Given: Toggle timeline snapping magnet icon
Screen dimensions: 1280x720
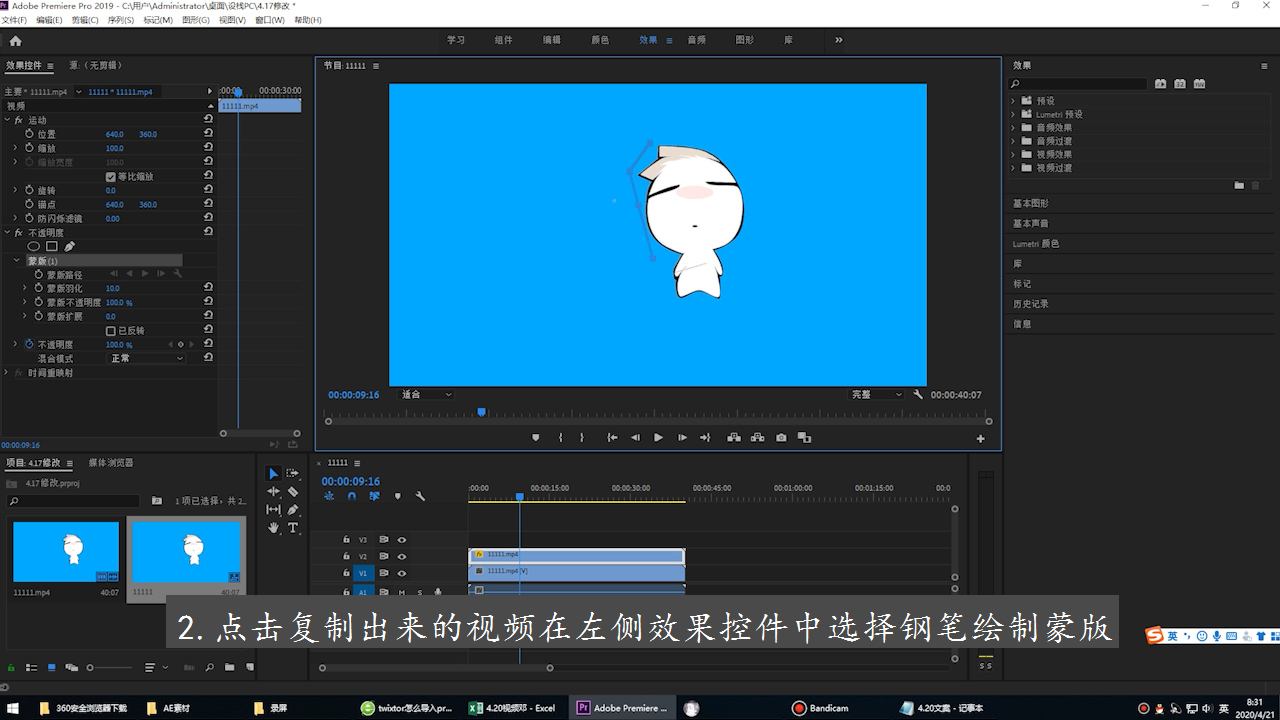Looking at the screenshot, I should [352, 496].
